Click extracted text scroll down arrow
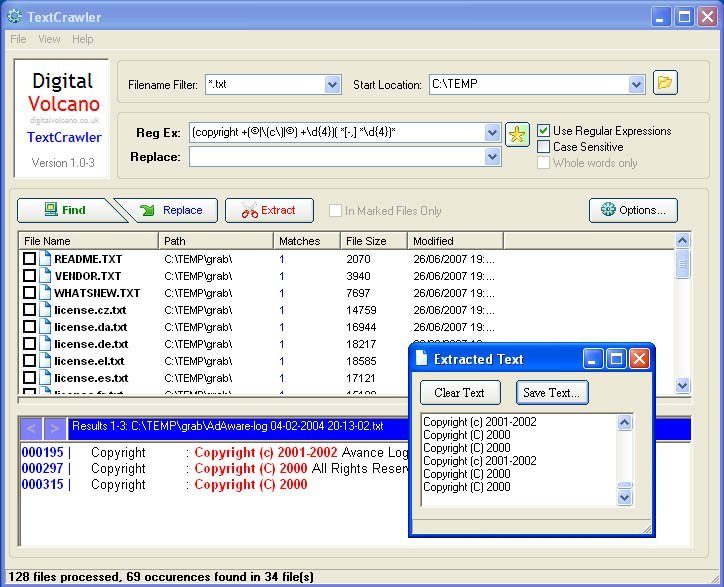Screen dimensions: 724x587 625,497
